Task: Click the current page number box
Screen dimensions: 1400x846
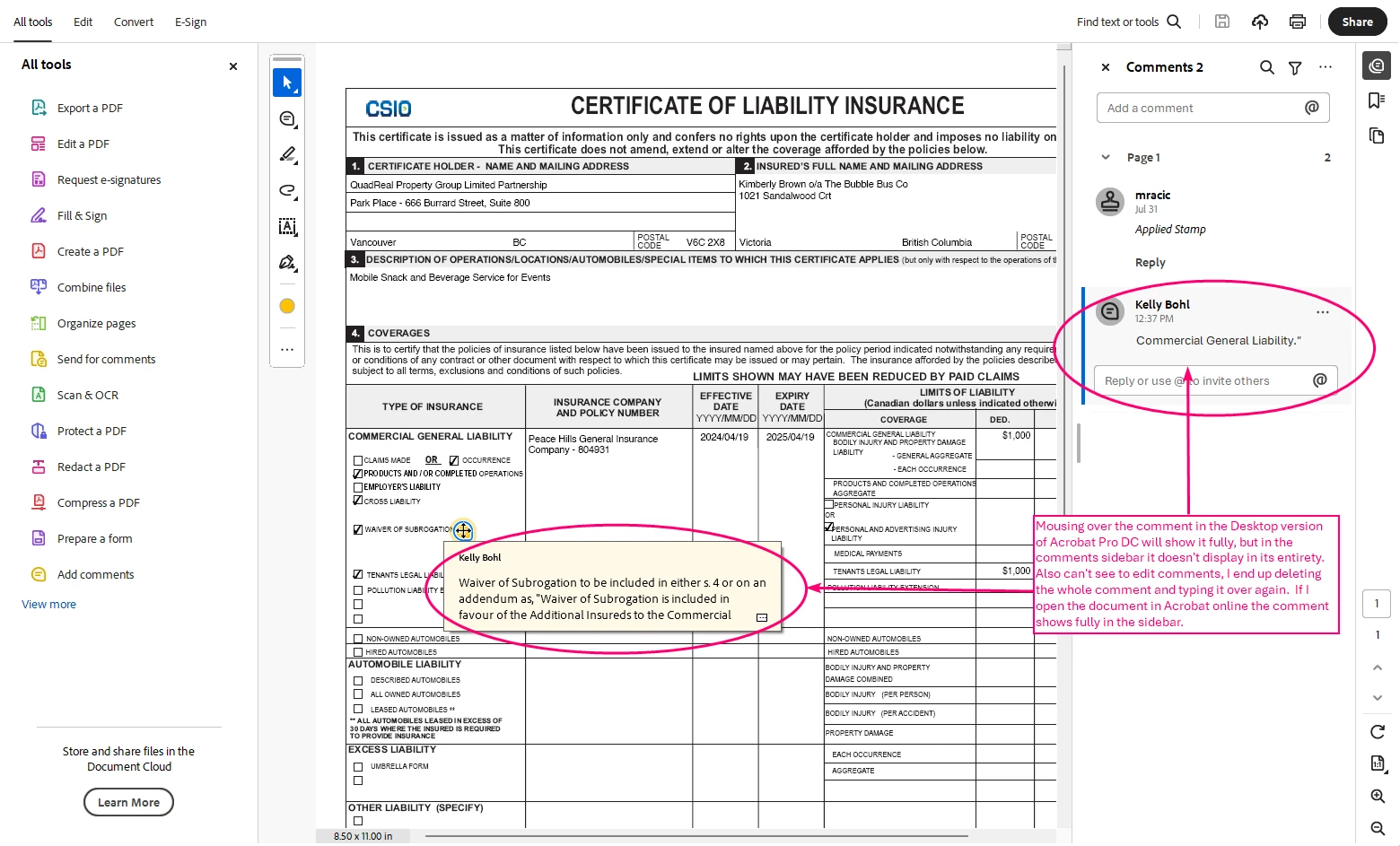Action: (x=1377, y=603)
